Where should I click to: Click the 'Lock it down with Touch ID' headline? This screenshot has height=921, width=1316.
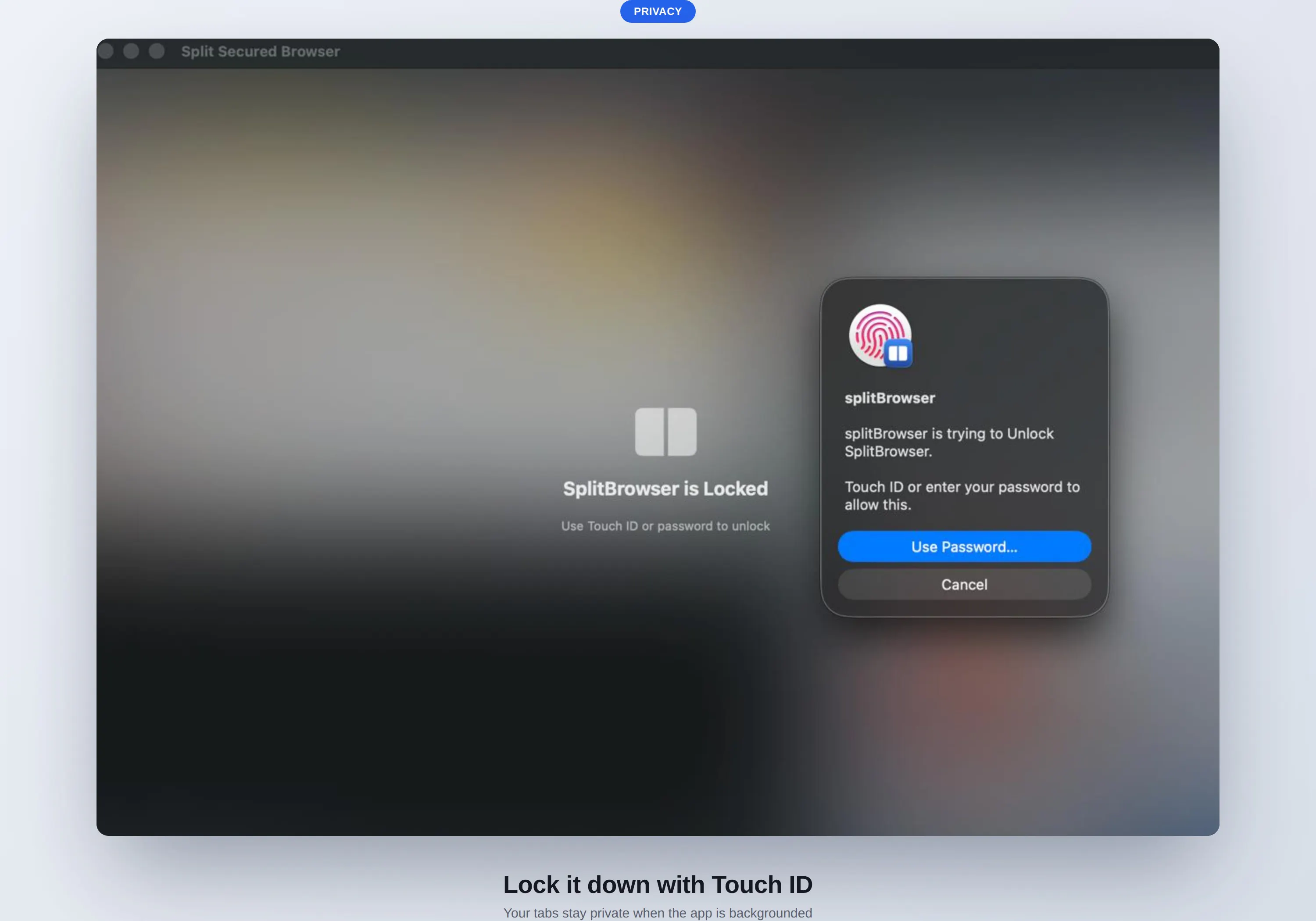click(x=658, y=884)
